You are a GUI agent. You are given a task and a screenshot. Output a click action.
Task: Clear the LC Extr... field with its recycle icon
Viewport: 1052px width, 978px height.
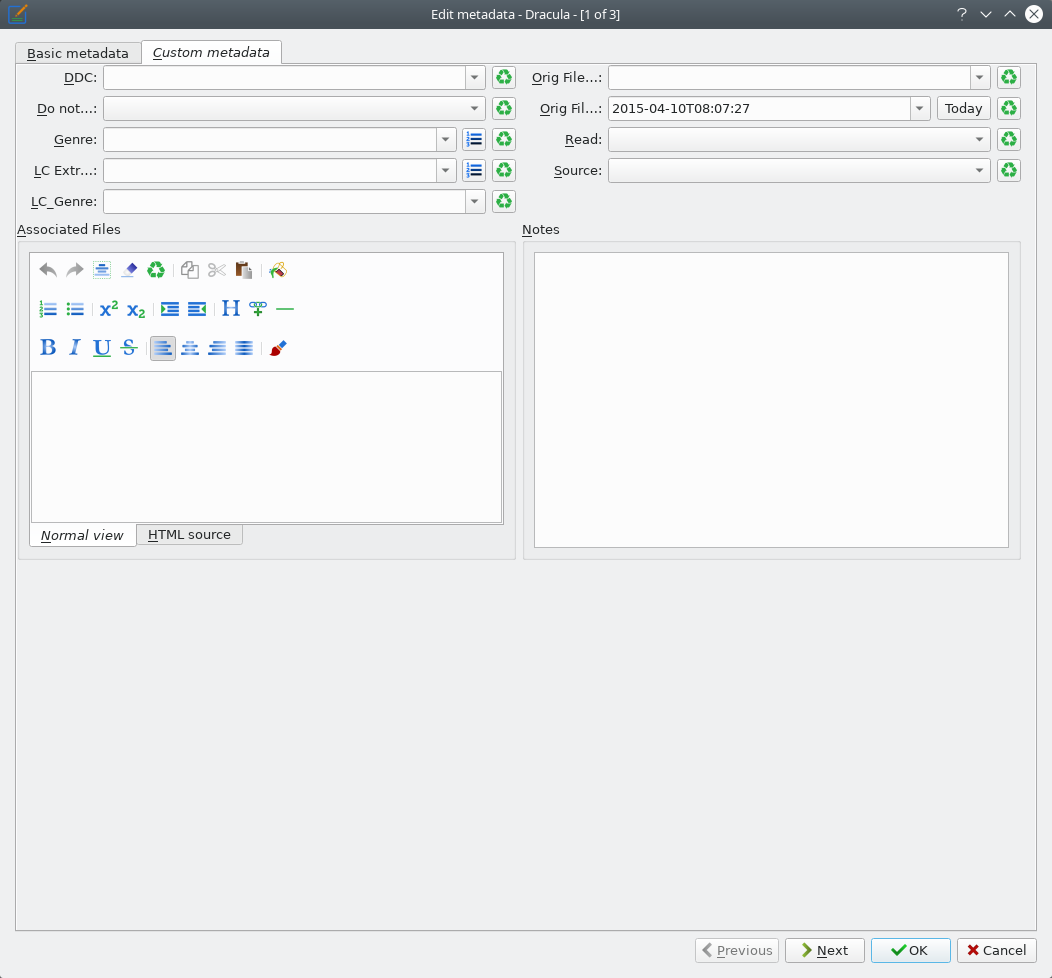click(x=504, y=170)
